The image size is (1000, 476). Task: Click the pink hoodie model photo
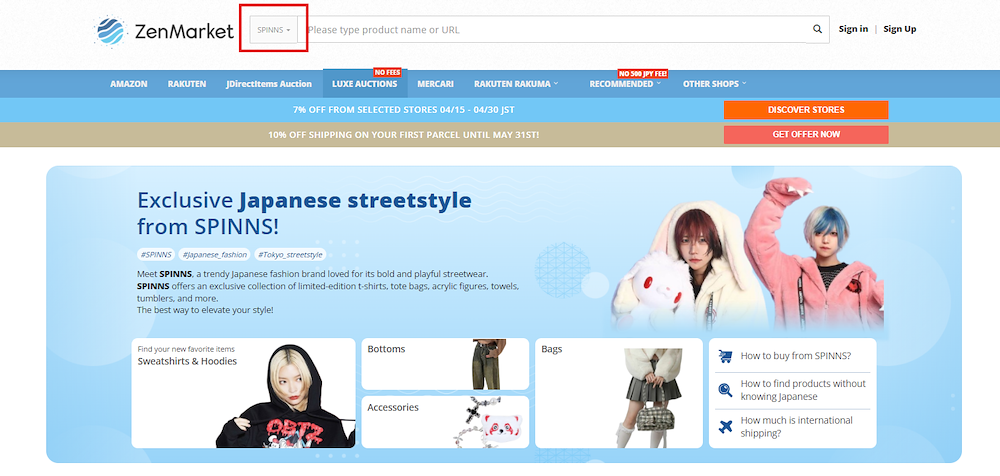pyautogui.click(x=814, y=255)
